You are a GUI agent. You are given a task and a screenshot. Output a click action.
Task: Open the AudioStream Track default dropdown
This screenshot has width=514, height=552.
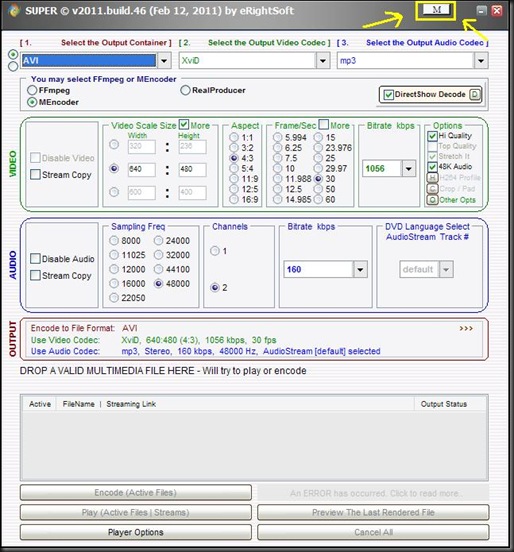point(446,270)
